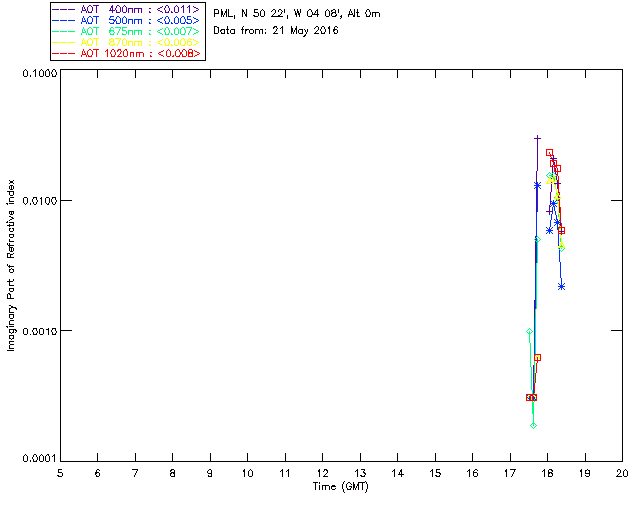
Task: Click the AOT 870nm legend entry
Action: point(127,42)
